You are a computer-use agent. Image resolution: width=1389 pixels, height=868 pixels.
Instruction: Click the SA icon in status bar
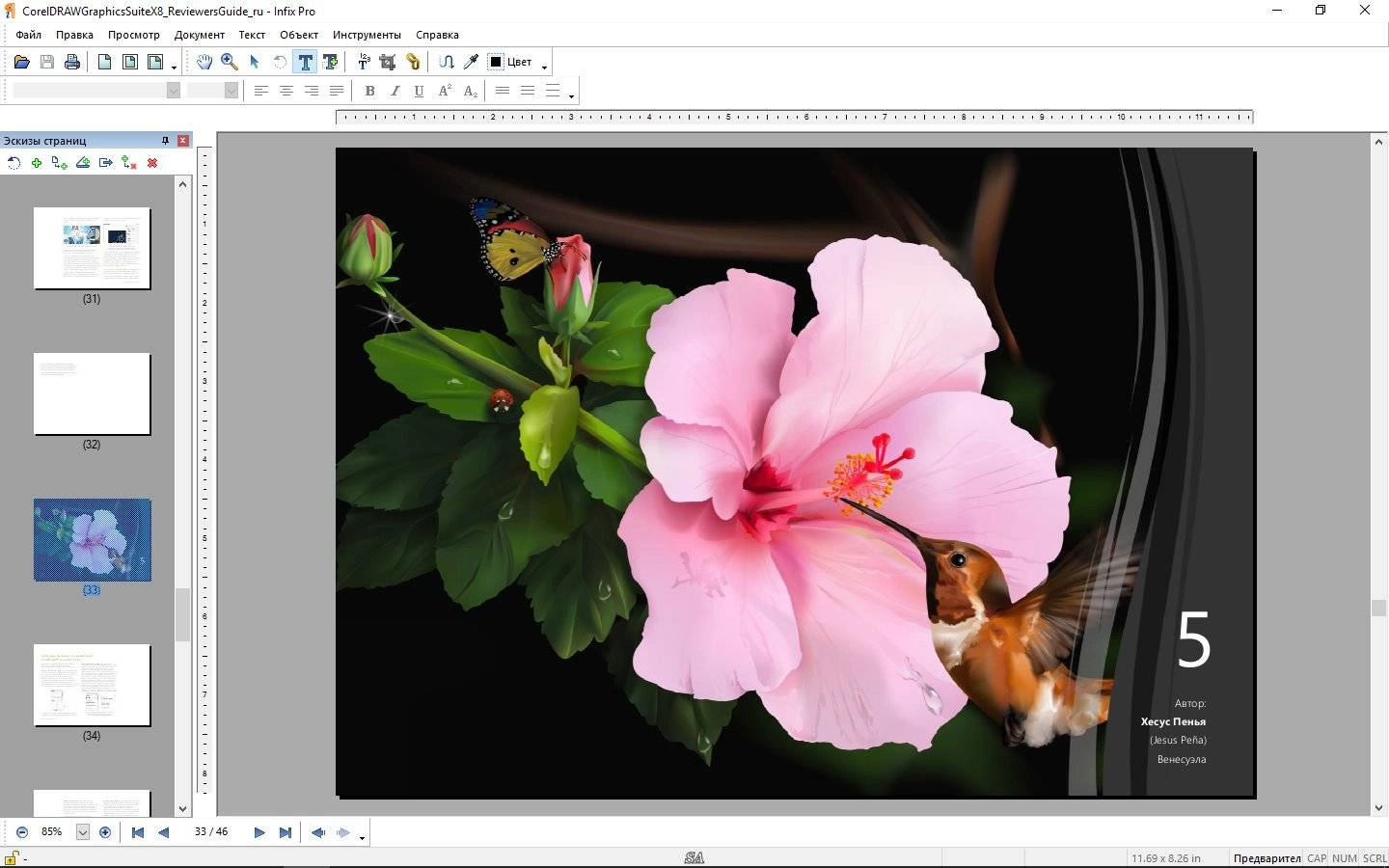pyautogui.click(x=694, y=857)
